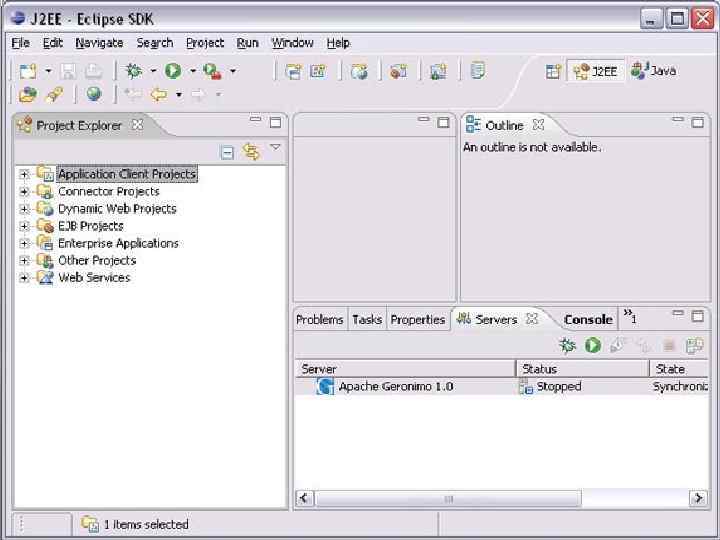The image size is (720, 540).
Task: Open the Search menu
Action: click(155, 43)
